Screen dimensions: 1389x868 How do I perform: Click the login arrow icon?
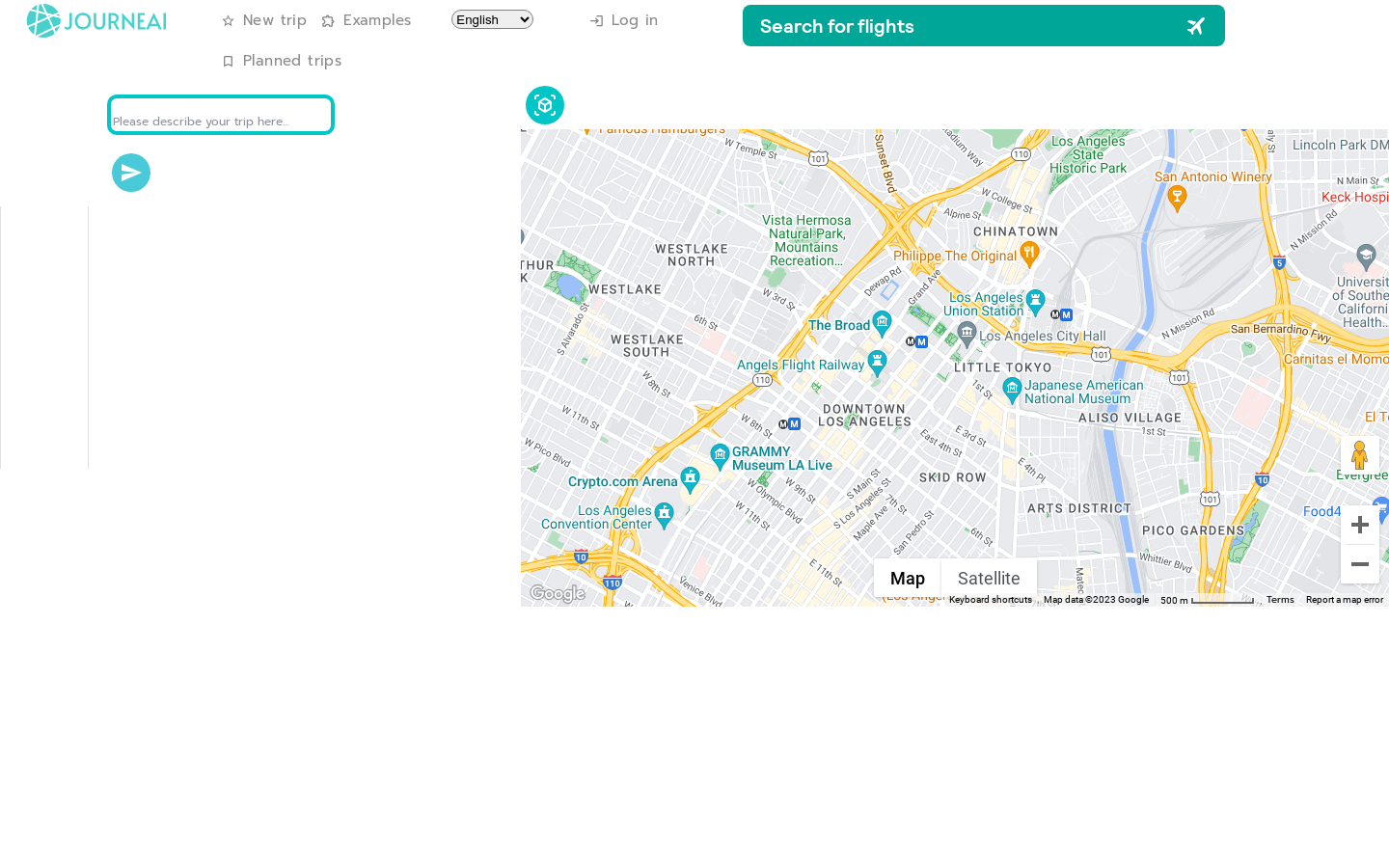[x=596, y=21]
